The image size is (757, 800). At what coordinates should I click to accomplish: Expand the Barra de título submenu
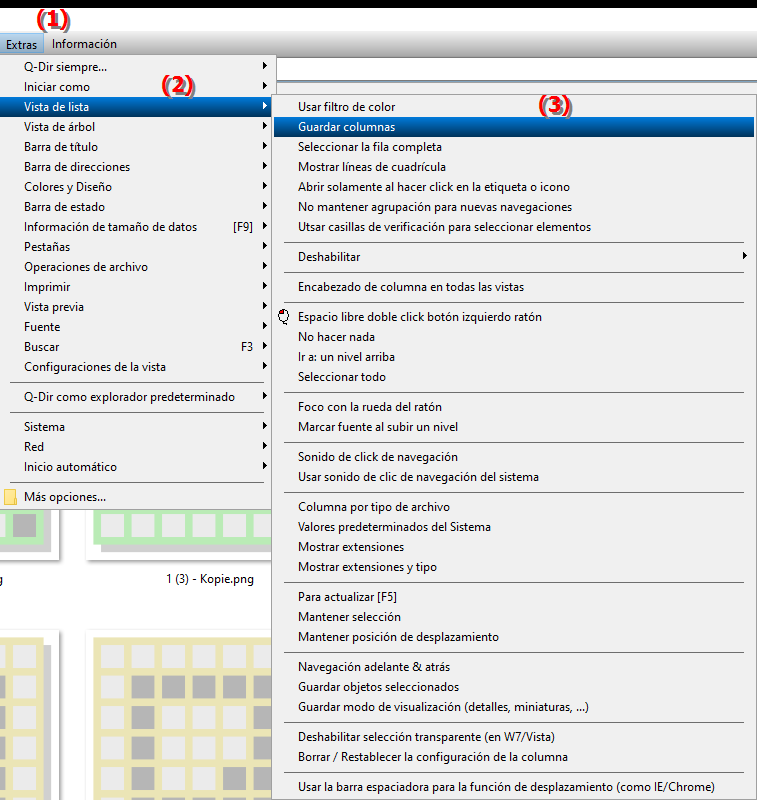[137, 147]
